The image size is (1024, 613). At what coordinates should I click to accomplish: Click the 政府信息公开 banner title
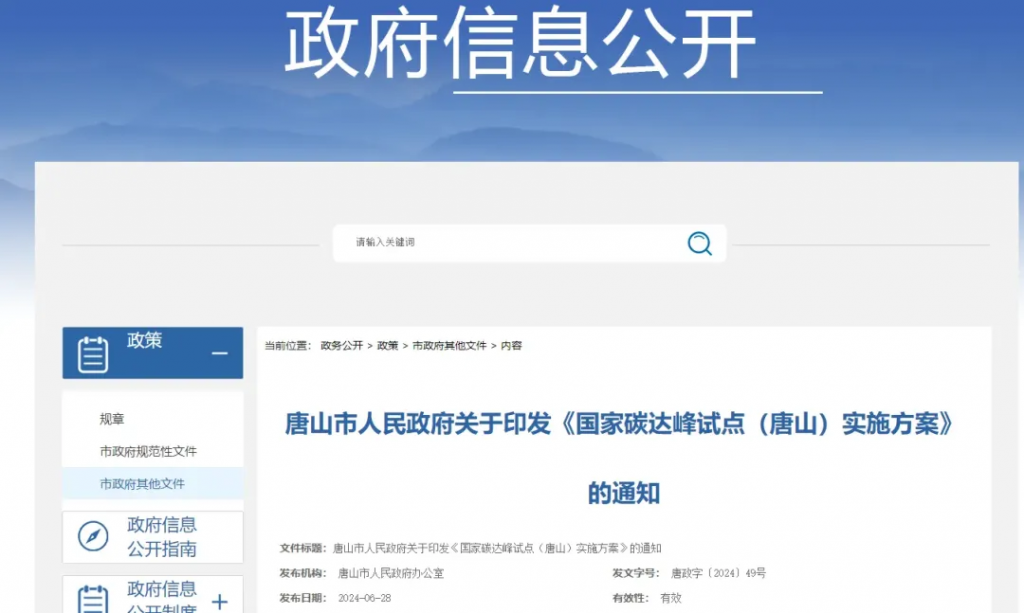tap(520, 45)
